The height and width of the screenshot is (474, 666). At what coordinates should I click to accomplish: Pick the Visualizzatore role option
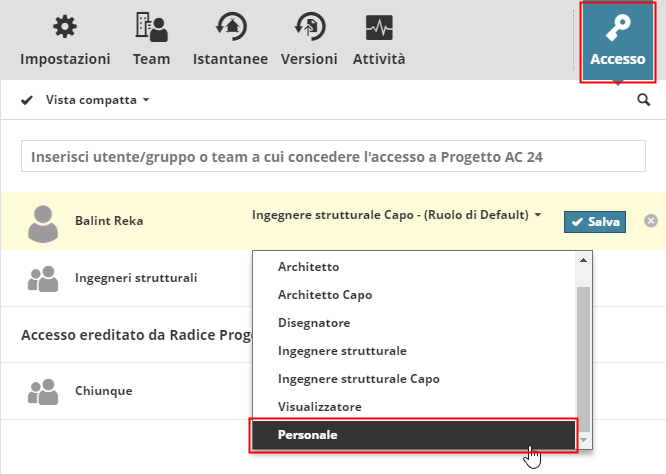(x=320, y=407)
